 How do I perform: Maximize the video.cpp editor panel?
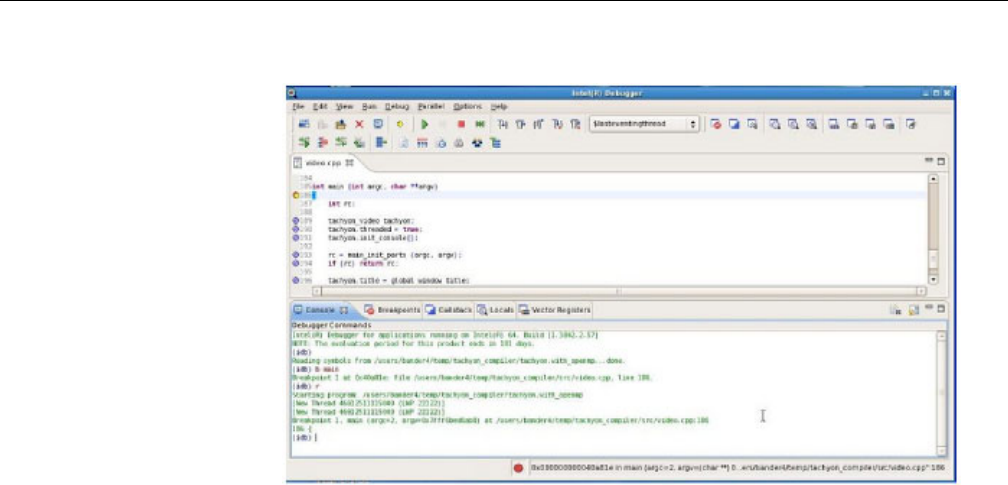point(941,161)
